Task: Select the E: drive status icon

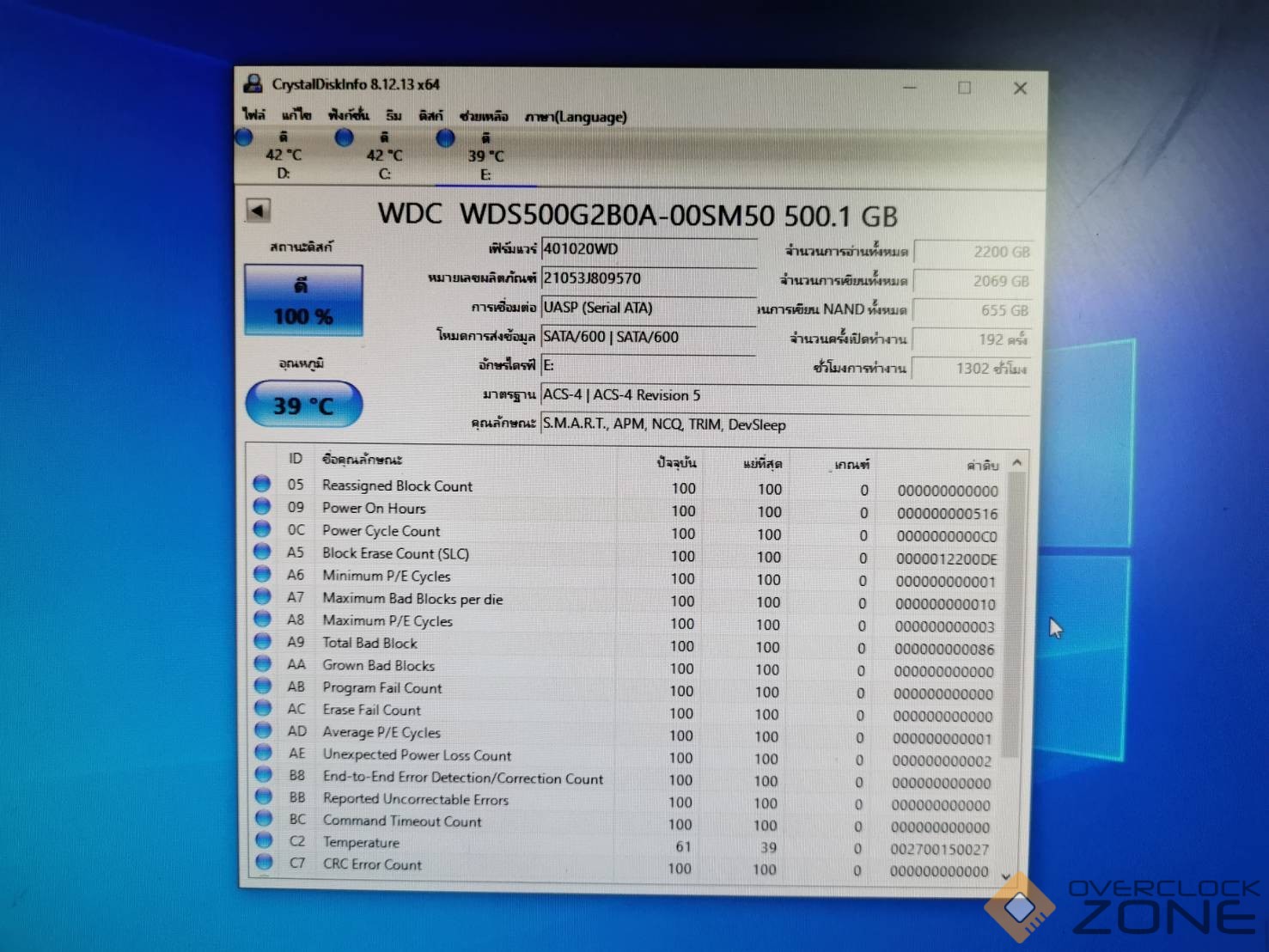Action: click(445, 138)
